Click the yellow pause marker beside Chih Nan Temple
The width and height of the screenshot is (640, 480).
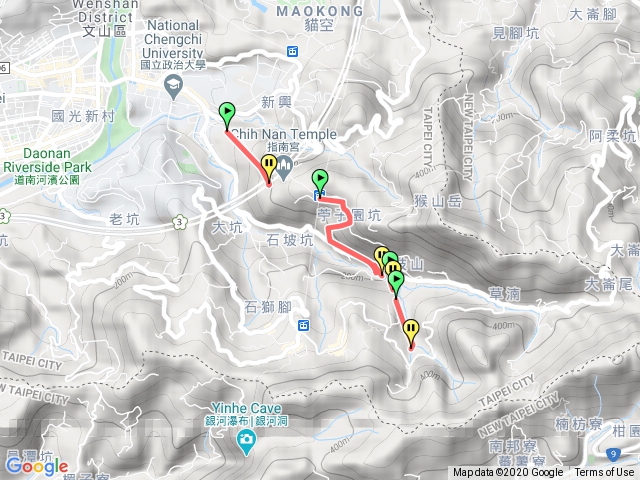coord(269,168)
